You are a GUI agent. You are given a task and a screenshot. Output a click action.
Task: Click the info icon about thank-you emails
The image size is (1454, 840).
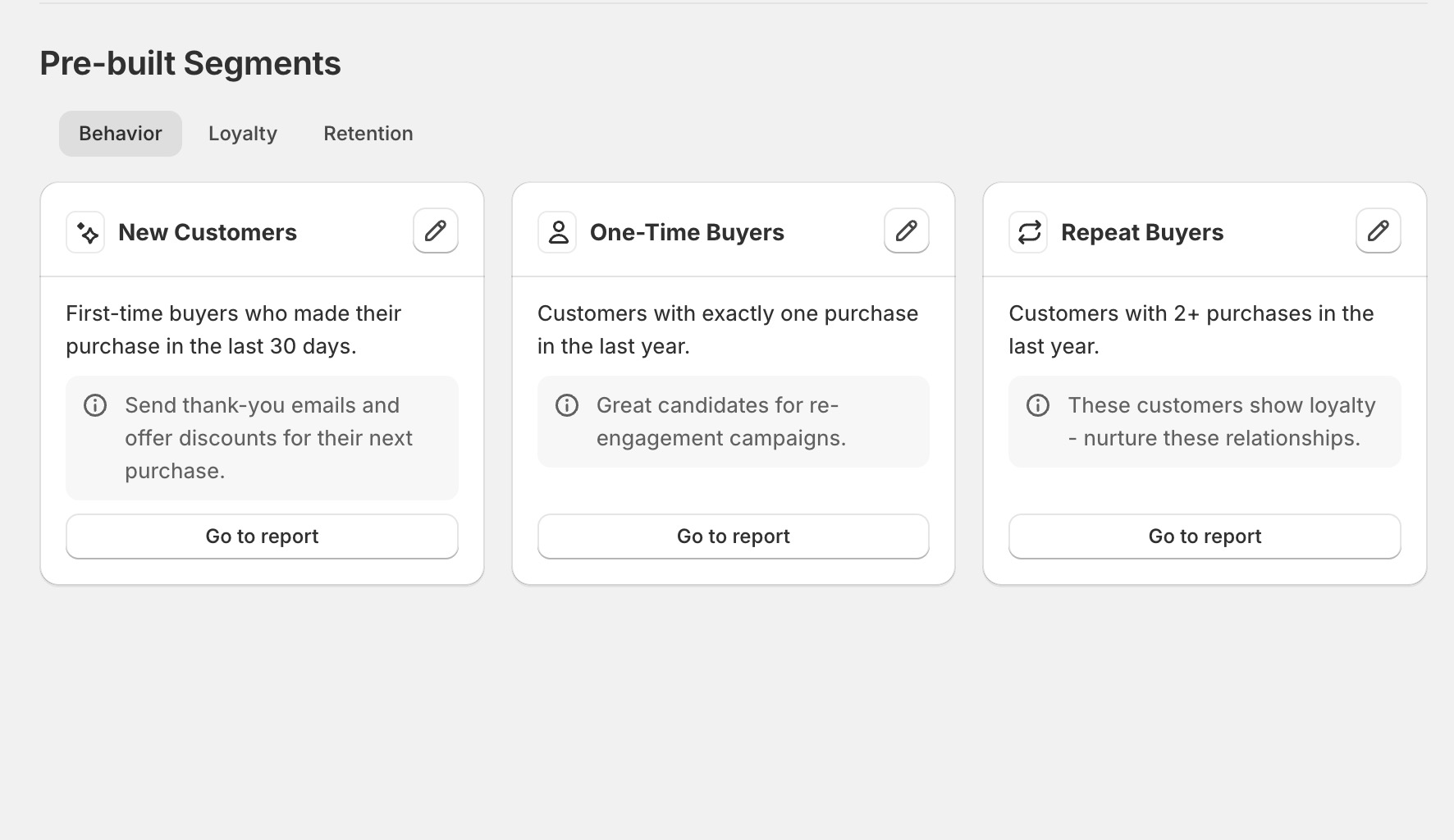[95, 404]
